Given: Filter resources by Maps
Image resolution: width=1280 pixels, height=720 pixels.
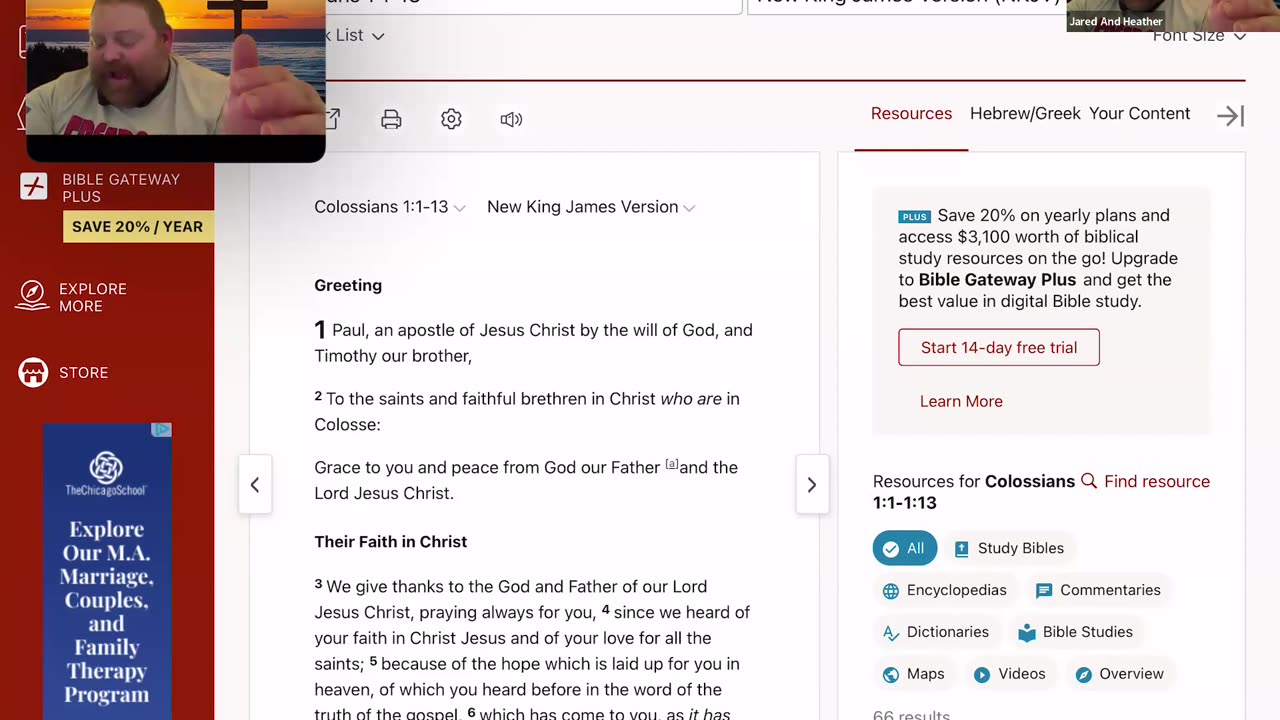Looking at the screenshot, I should 914,674.
